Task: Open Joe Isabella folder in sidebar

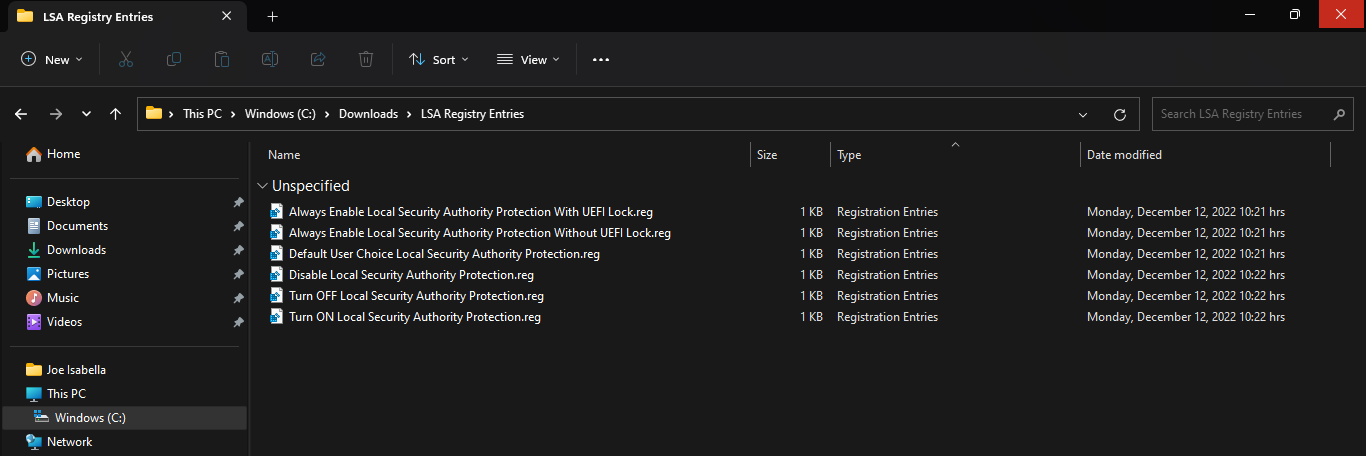Action: (x=76, y=370)
